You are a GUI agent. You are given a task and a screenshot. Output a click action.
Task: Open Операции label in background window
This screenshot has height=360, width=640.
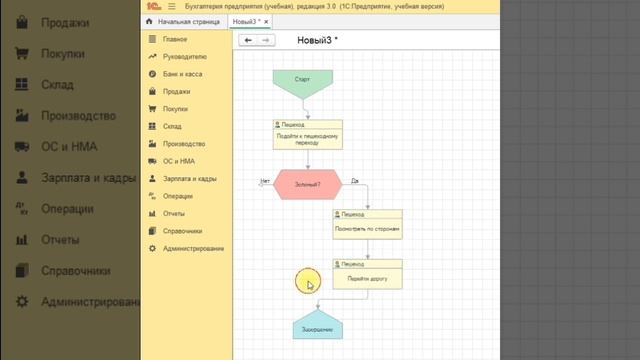[67, 209]
